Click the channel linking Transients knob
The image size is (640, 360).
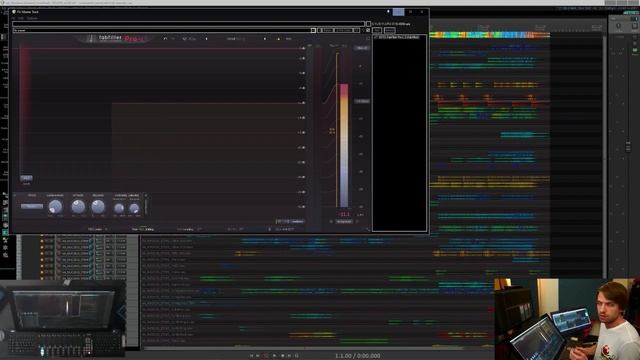point(119,209)
